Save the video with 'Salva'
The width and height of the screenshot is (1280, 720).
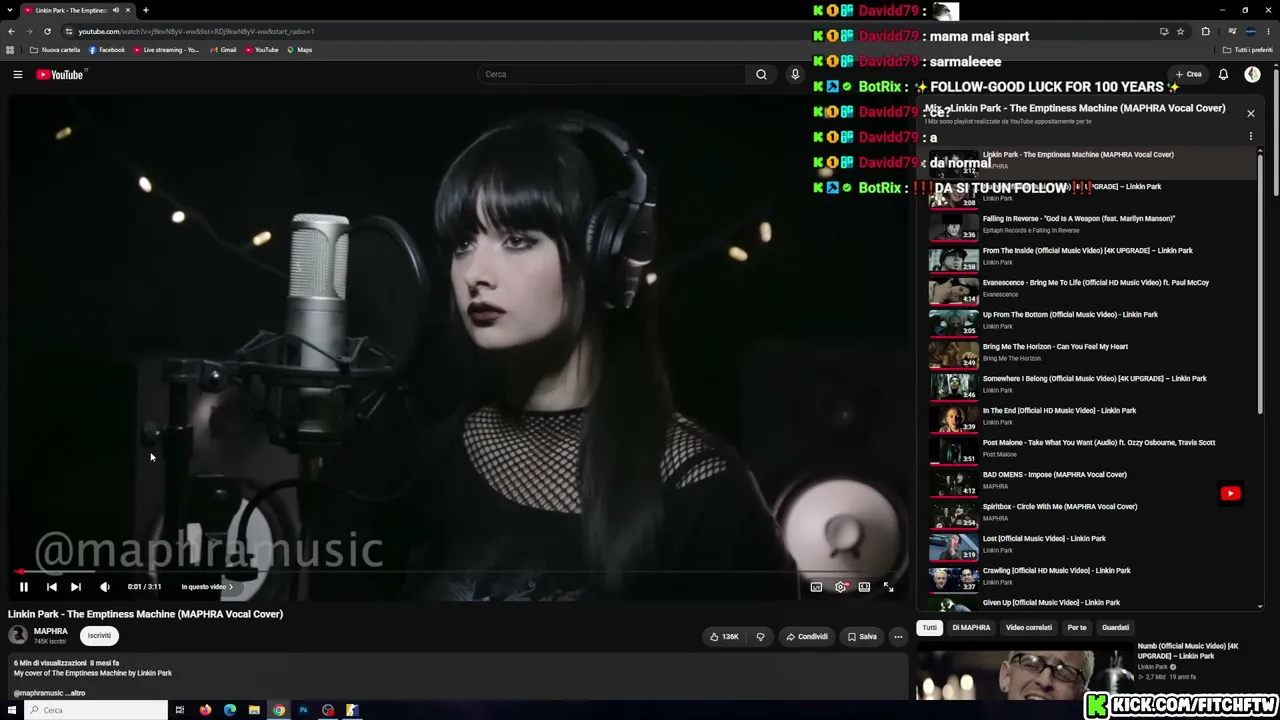pyautogui.click(x=862, y=637)
